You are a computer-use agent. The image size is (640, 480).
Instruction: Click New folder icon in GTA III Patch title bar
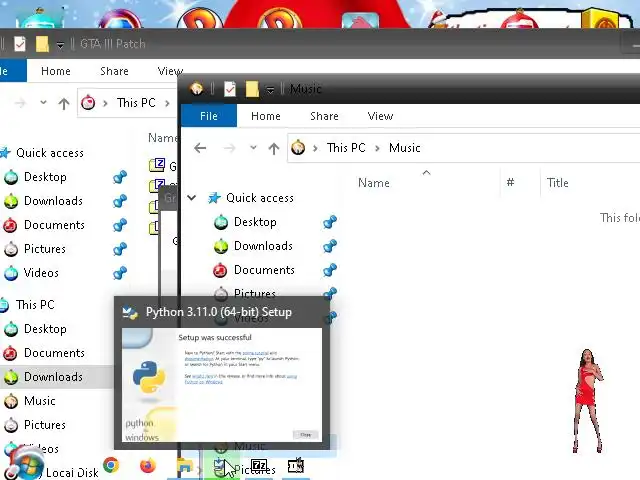(42, 44)
